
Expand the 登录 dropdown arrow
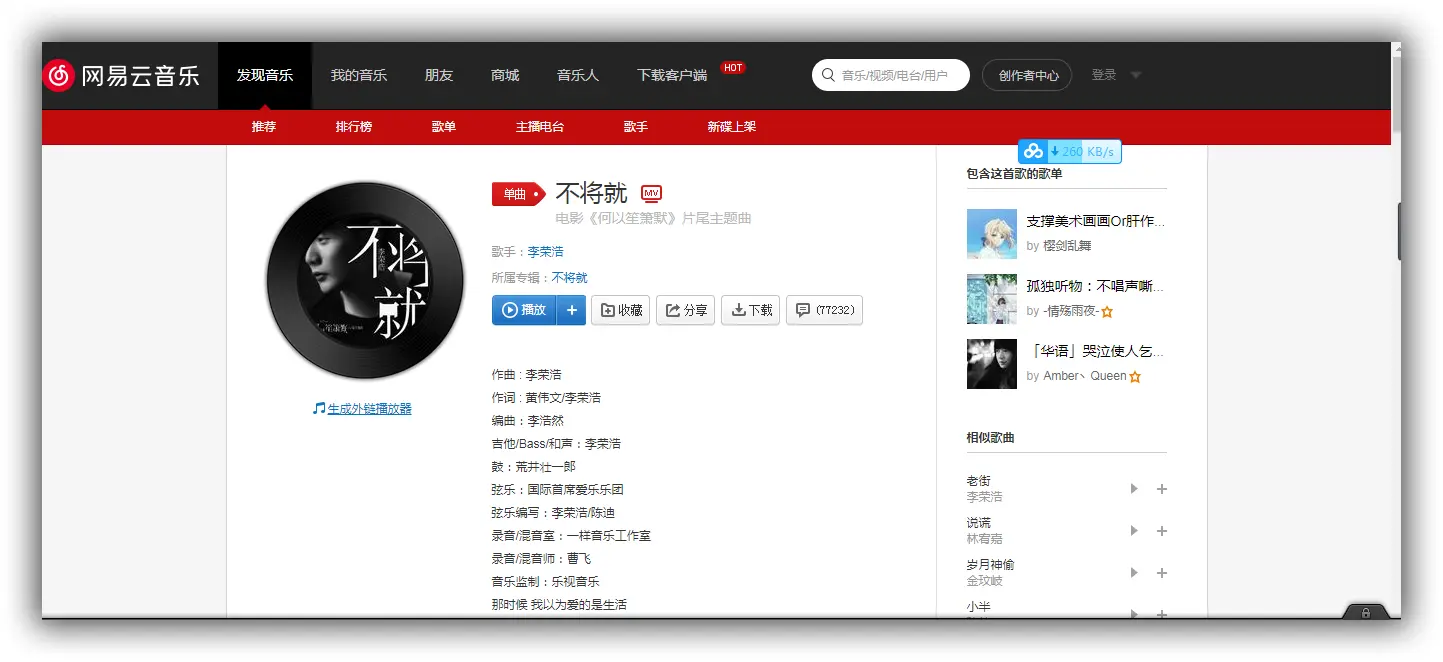1135,75
